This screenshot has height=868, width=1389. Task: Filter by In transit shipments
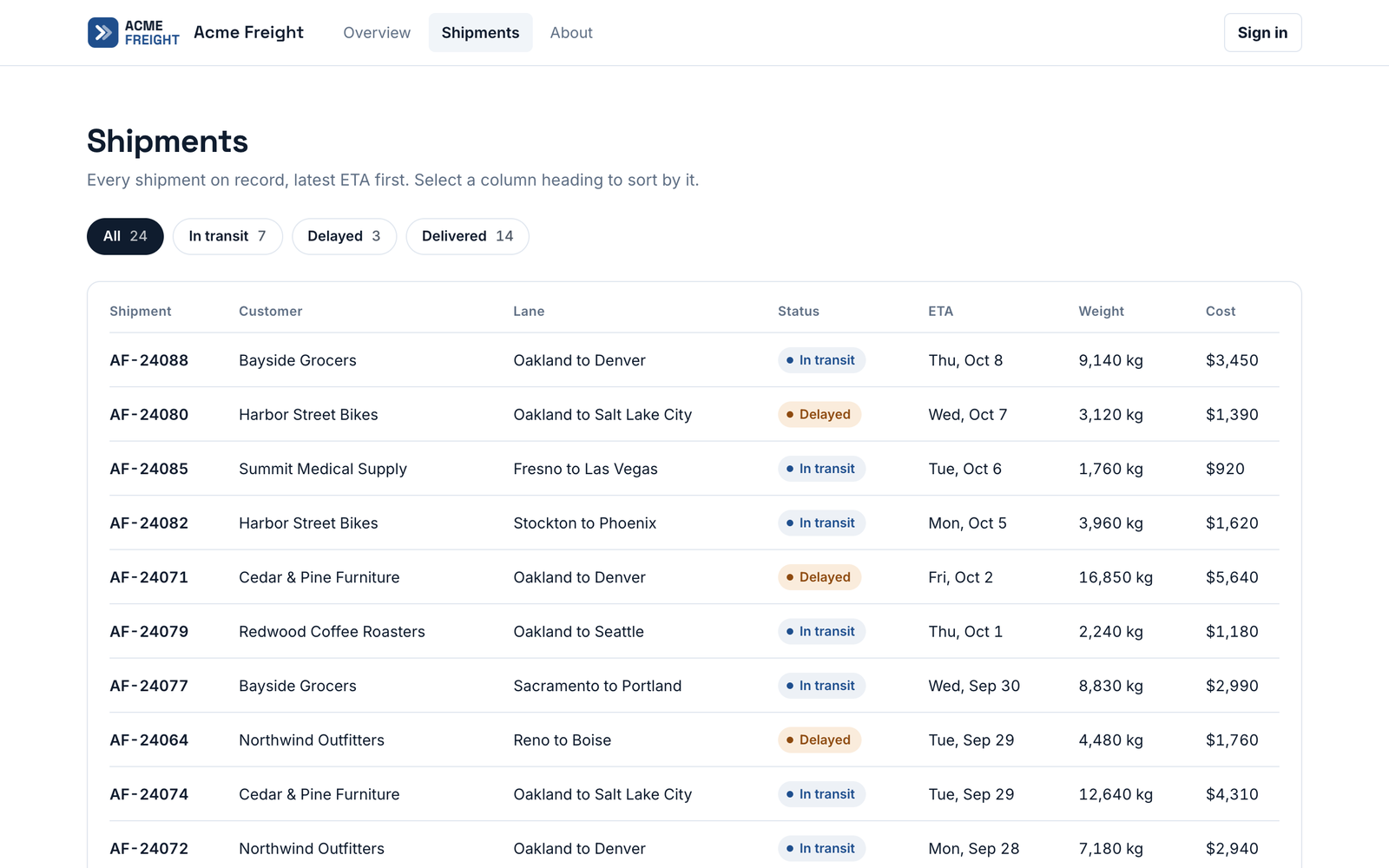click(x=227, y=236)
